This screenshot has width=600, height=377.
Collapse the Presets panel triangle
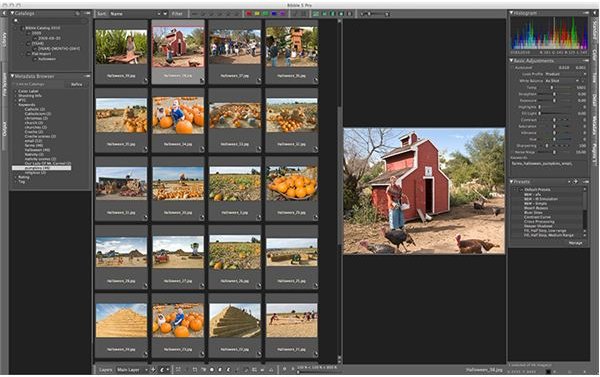(511, 181)
